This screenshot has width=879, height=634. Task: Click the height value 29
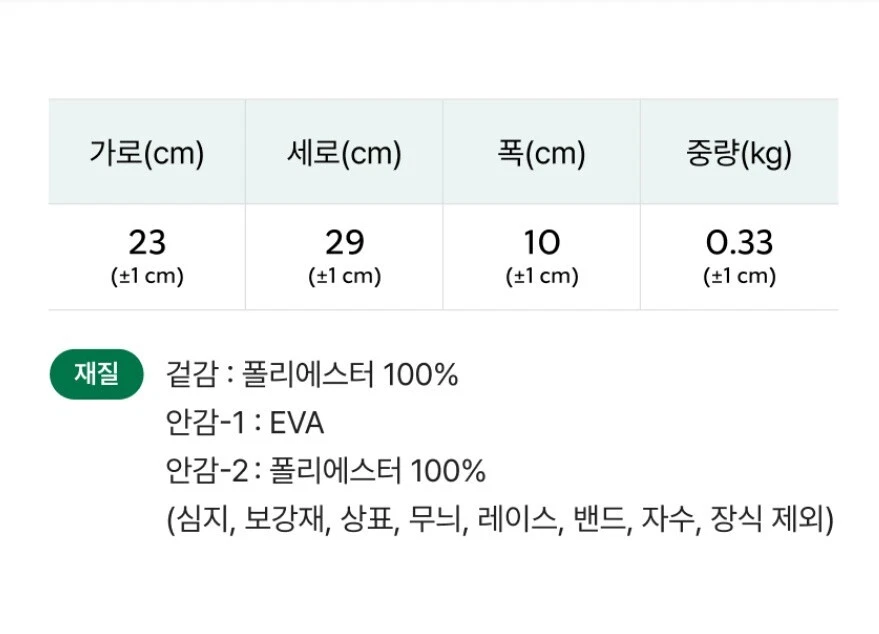[344, 242]
